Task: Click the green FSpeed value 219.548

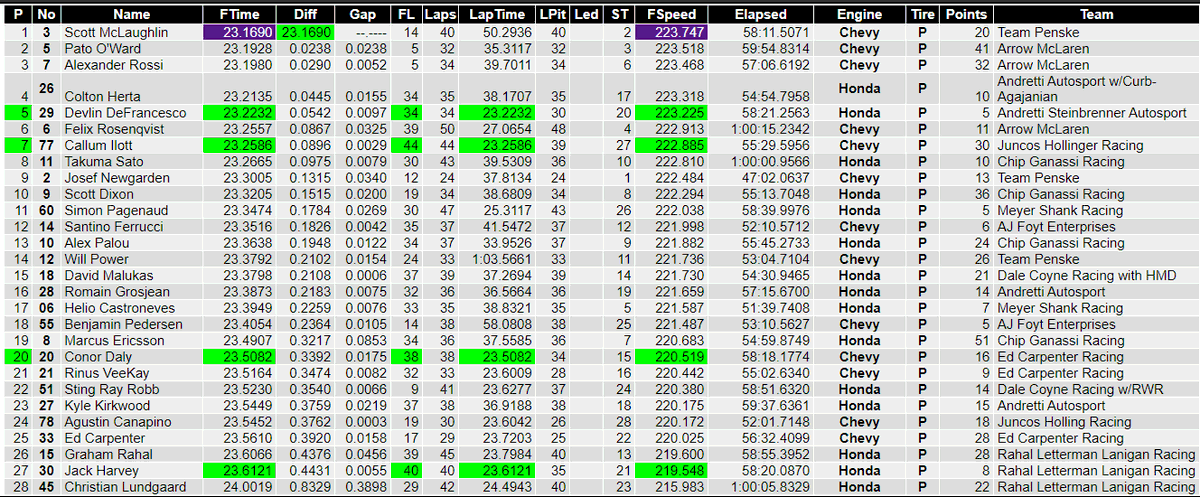Action: (x=672, y=470)
